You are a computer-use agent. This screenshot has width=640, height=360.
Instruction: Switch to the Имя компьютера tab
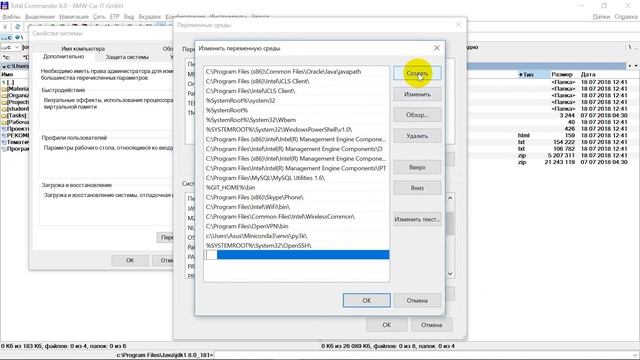tap(83, 49)
